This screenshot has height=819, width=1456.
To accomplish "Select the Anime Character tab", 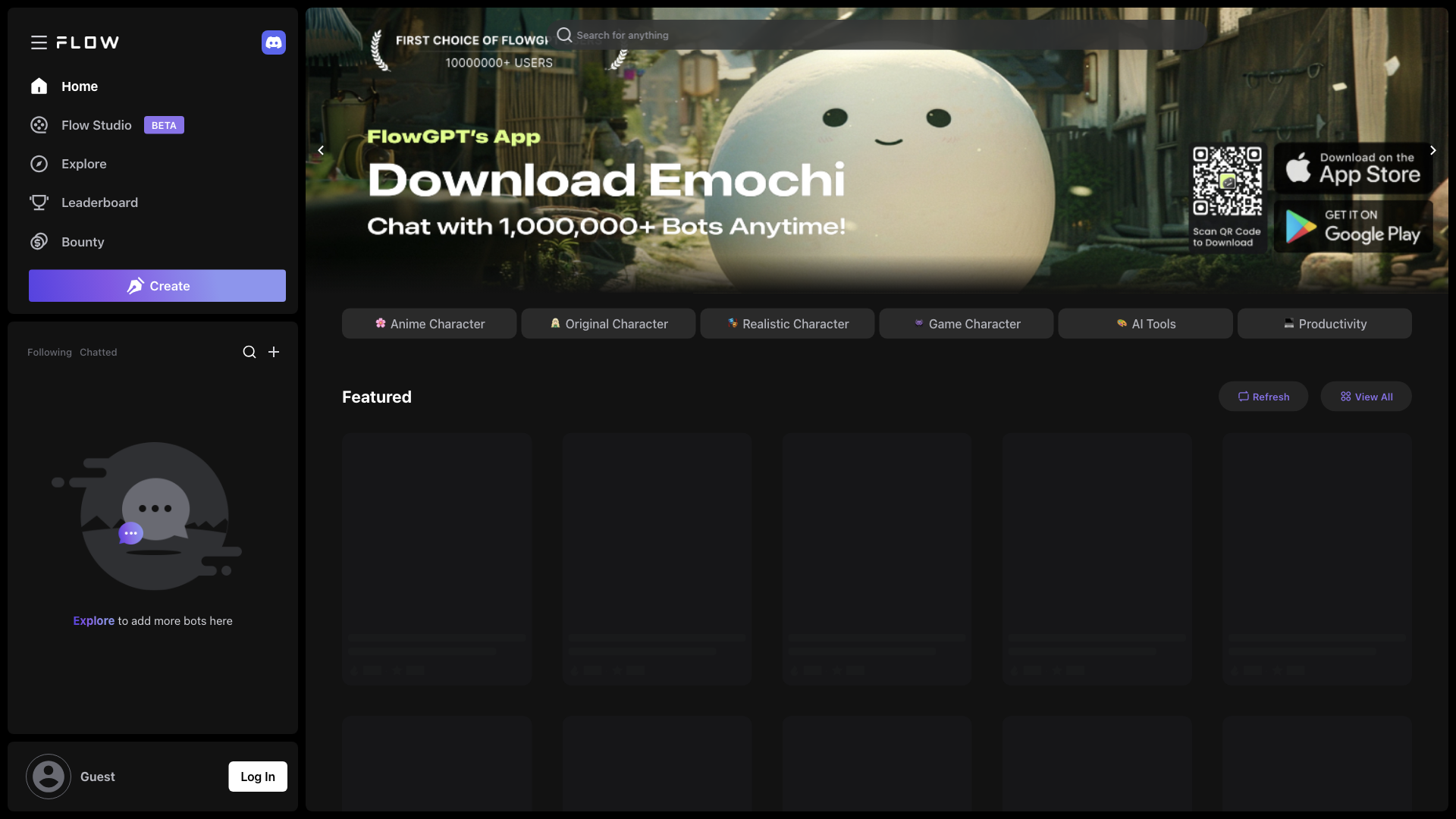I will (428, 323).
